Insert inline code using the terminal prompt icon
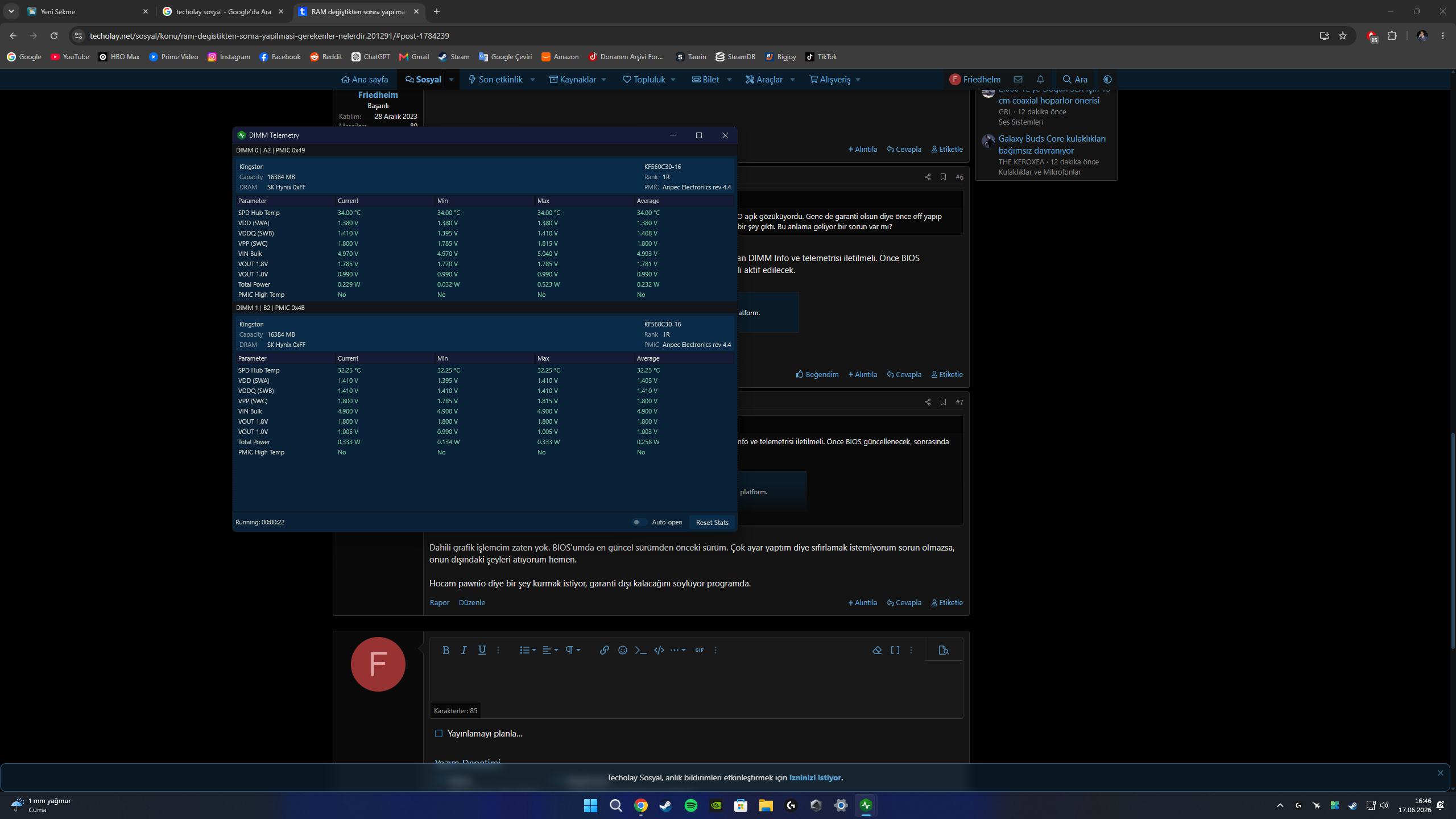The image size is (1456, 819). (641, 650)
